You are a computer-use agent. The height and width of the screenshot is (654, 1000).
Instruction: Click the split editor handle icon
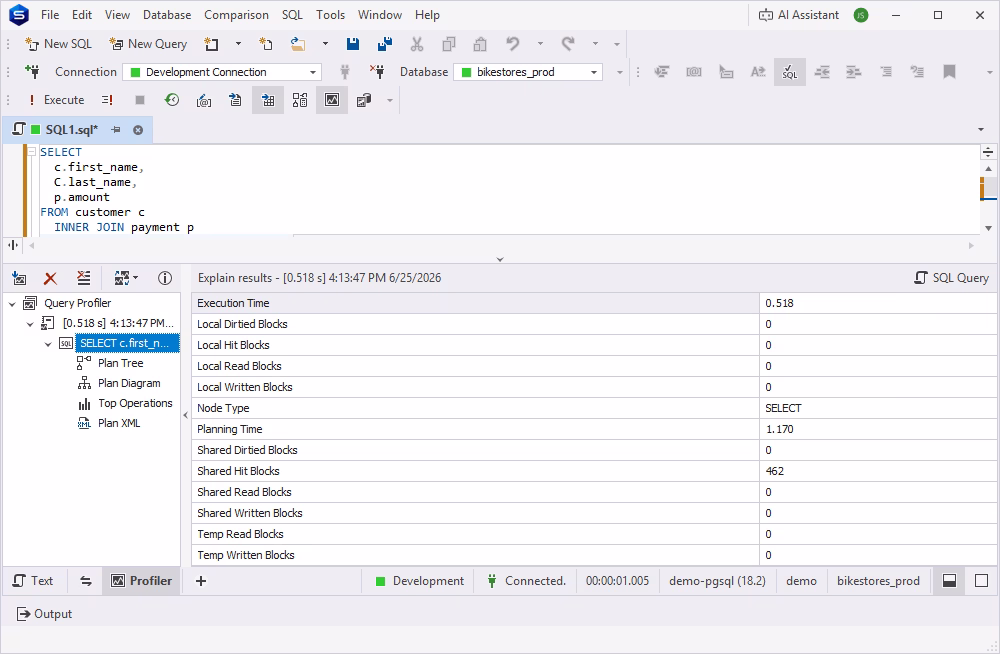point(988,152)
